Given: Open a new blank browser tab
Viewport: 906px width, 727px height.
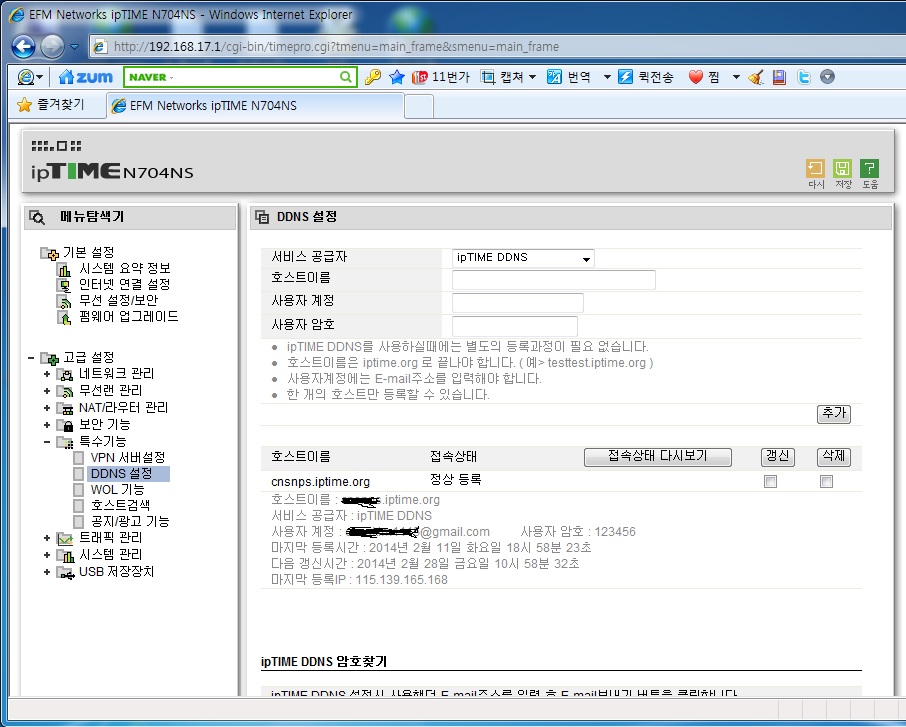Looking at the screenshot, I should (x=419, y=107).
